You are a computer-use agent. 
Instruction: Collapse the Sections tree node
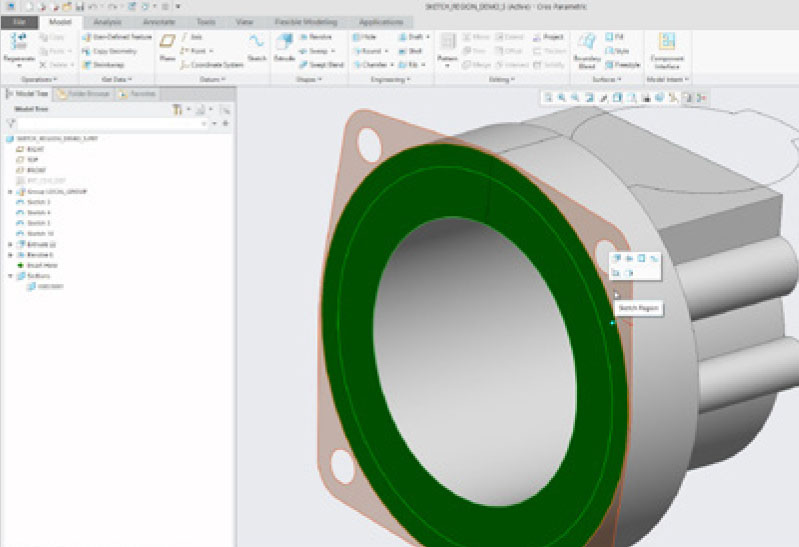click(10, 276)
